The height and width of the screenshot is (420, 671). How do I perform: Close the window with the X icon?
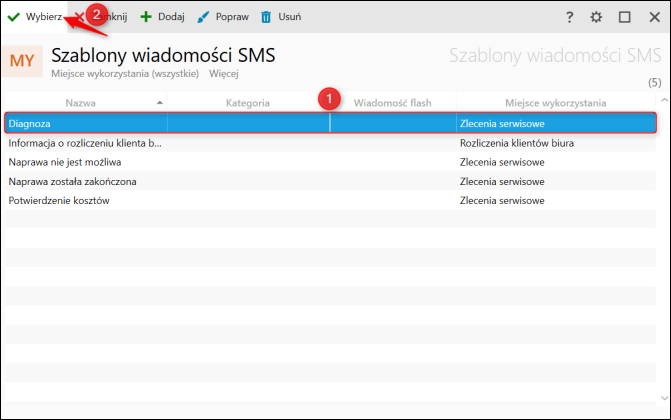[x=654, y=17]
